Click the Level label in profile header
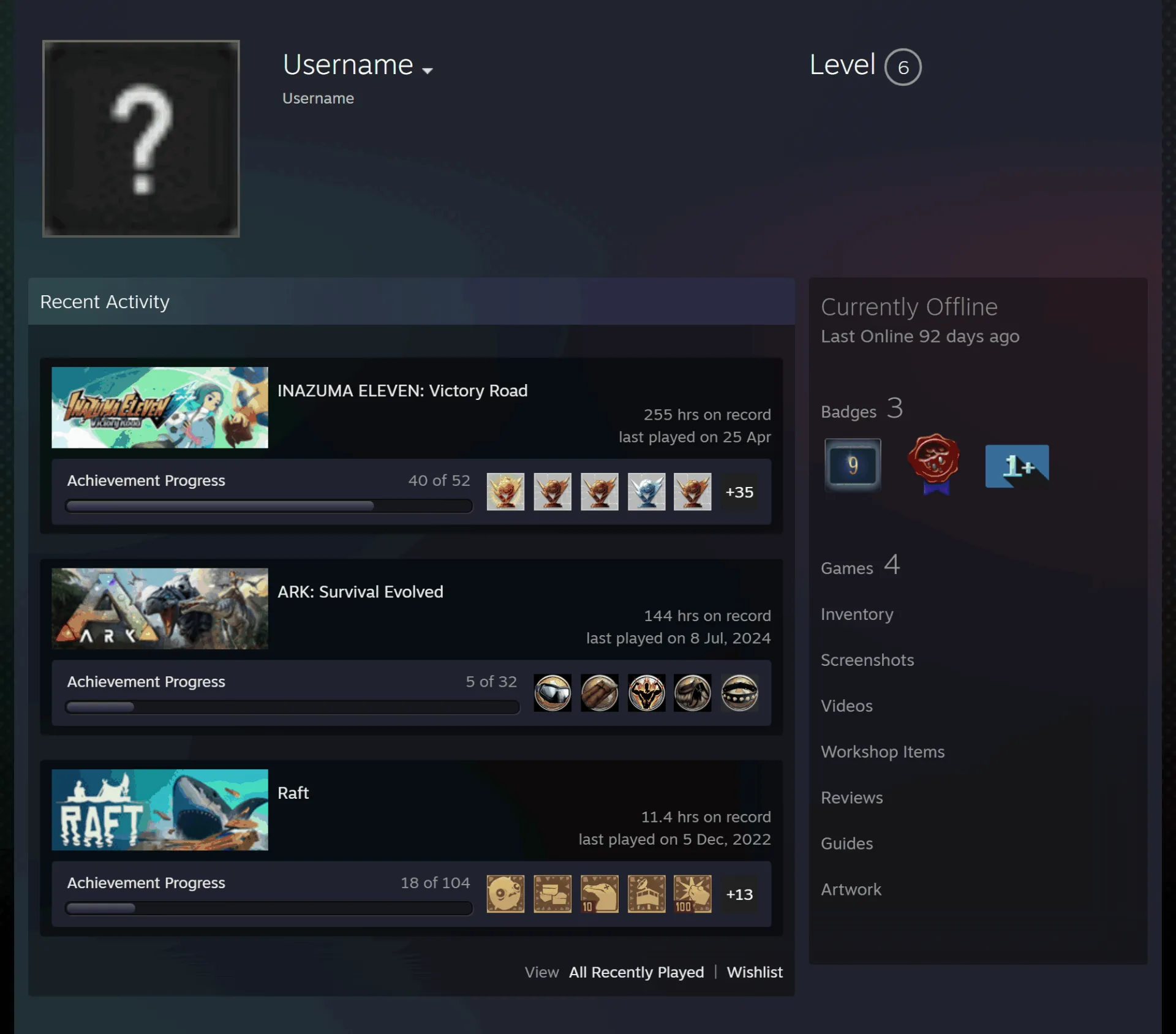 click(842, 65)
